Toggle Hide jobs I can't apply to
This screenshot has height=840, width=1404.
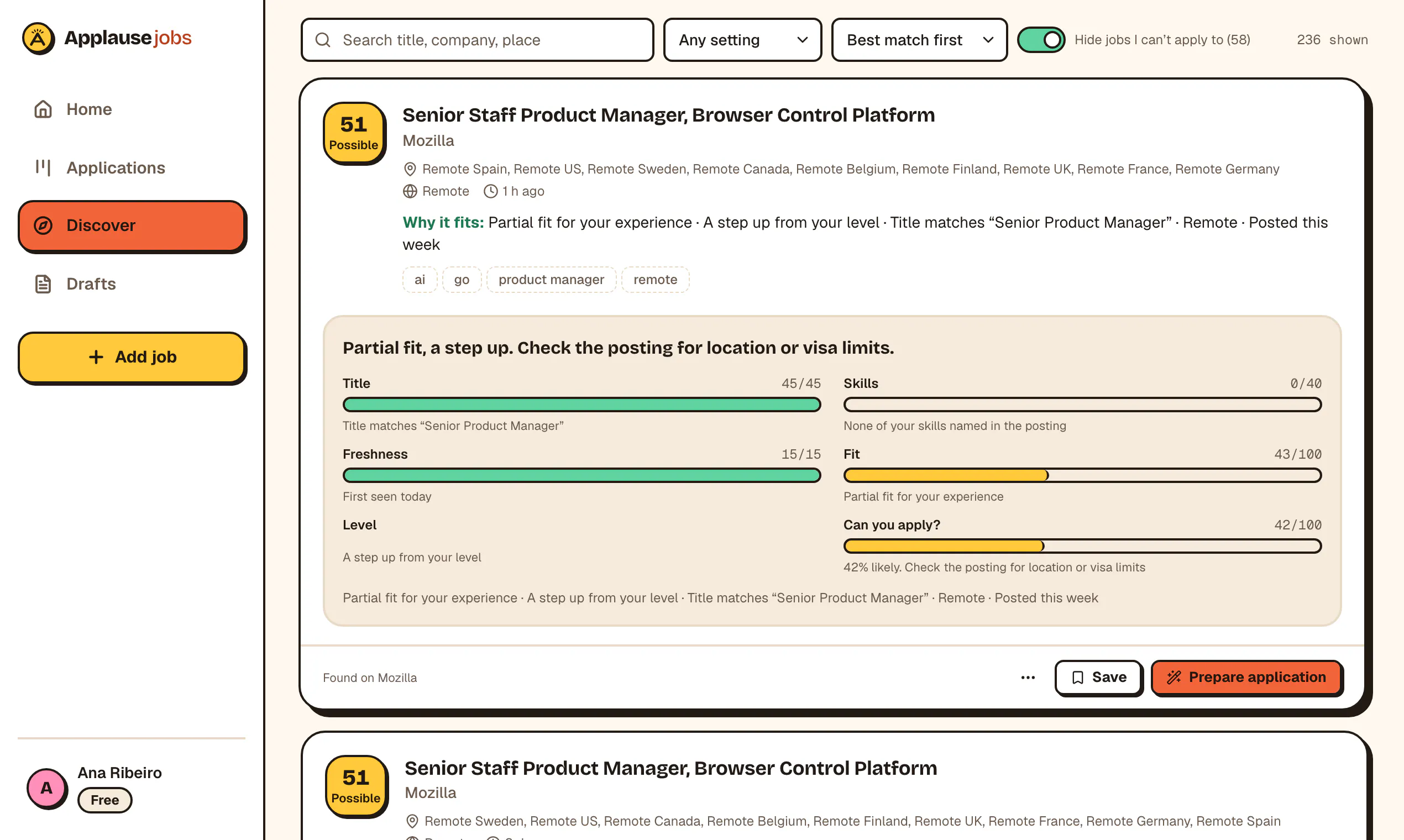pyautogui.click(x=1040, y=40)
